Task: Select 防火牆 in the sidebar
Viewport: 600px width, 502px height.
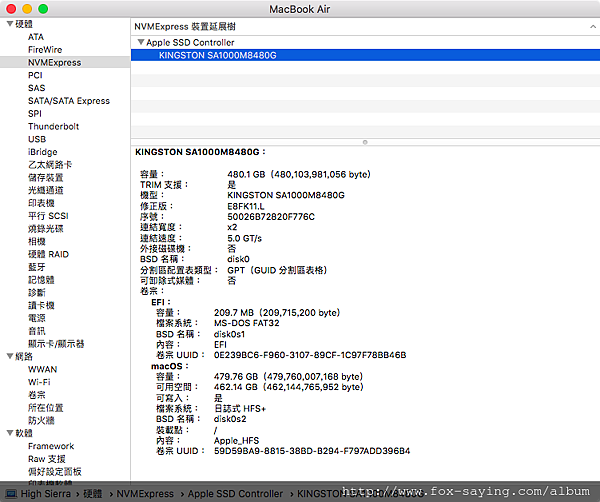Action: point(41,421)
